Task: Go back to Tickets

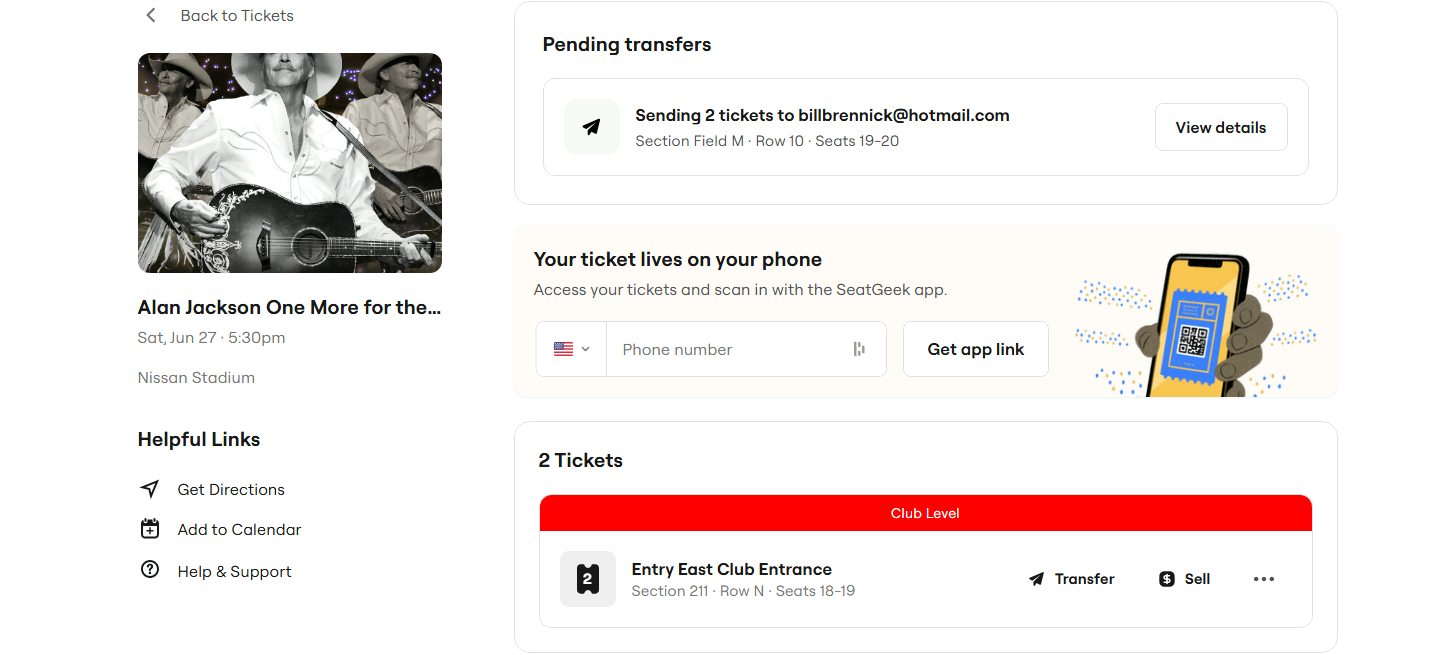Action: (237, 15)
